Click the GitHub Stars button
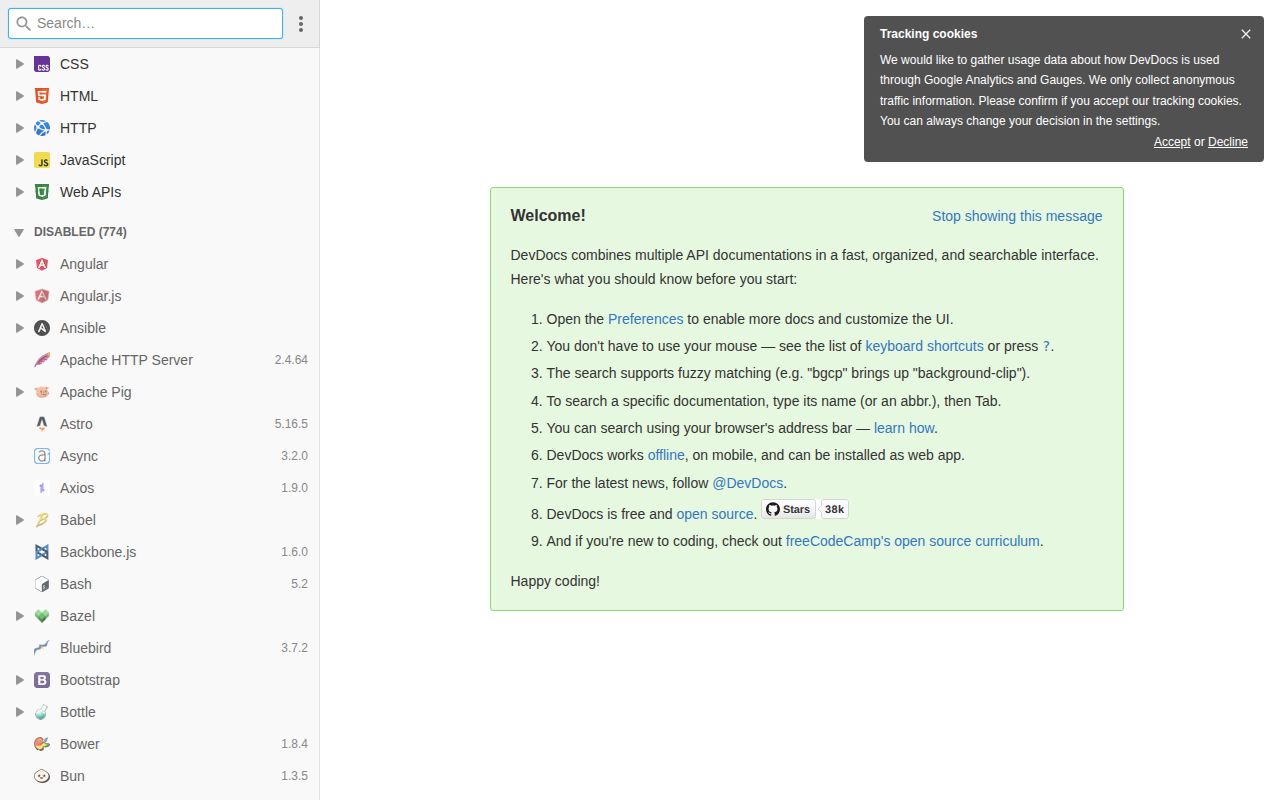The image size is (1280, 800). pos(788,509)
